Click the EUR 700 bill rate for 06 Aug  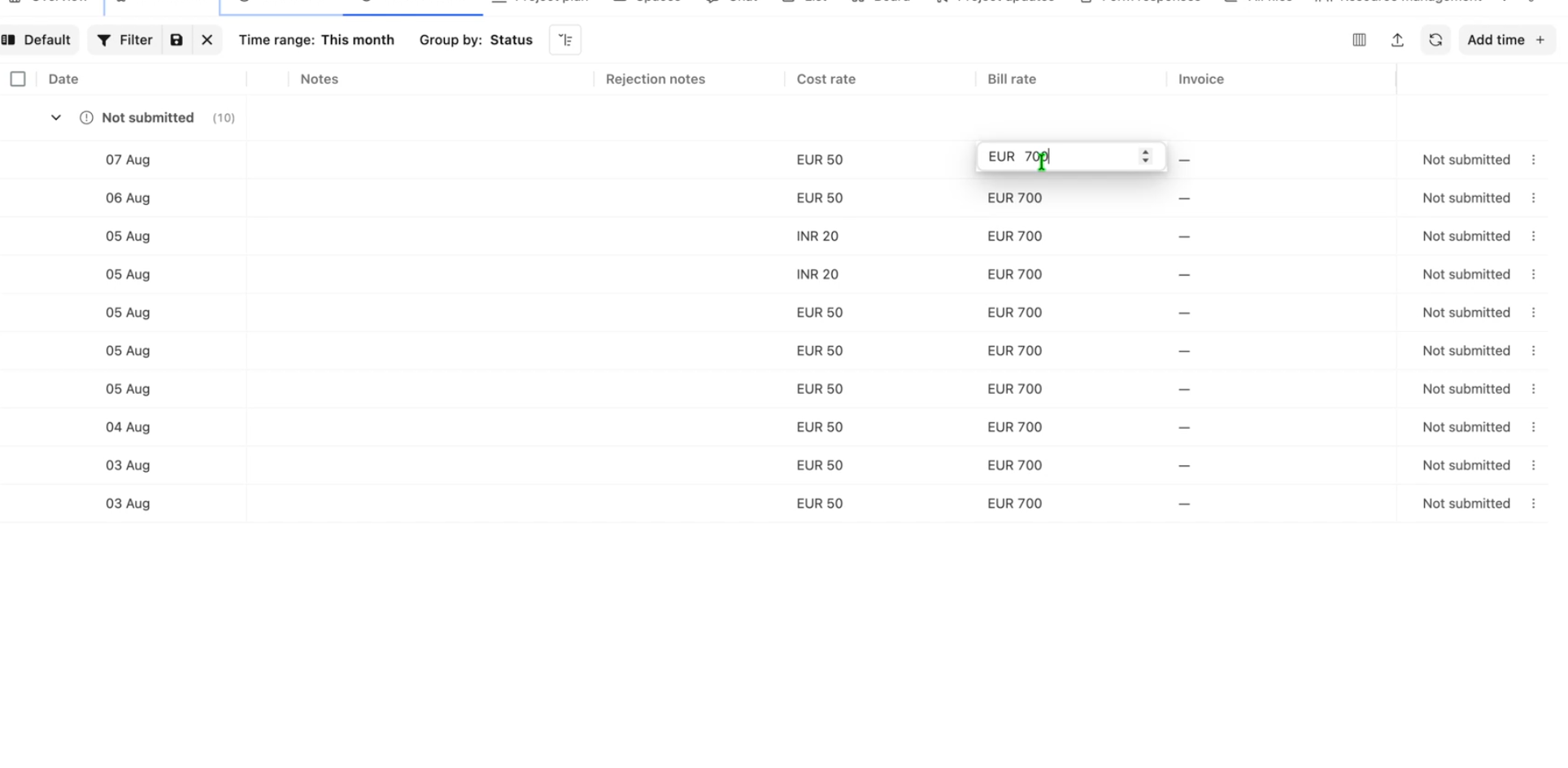[1015, 198]
